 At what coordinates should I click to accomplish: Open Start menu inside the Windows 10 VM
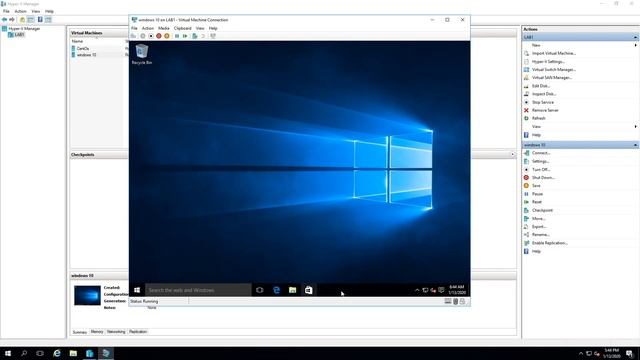[137, 290]
